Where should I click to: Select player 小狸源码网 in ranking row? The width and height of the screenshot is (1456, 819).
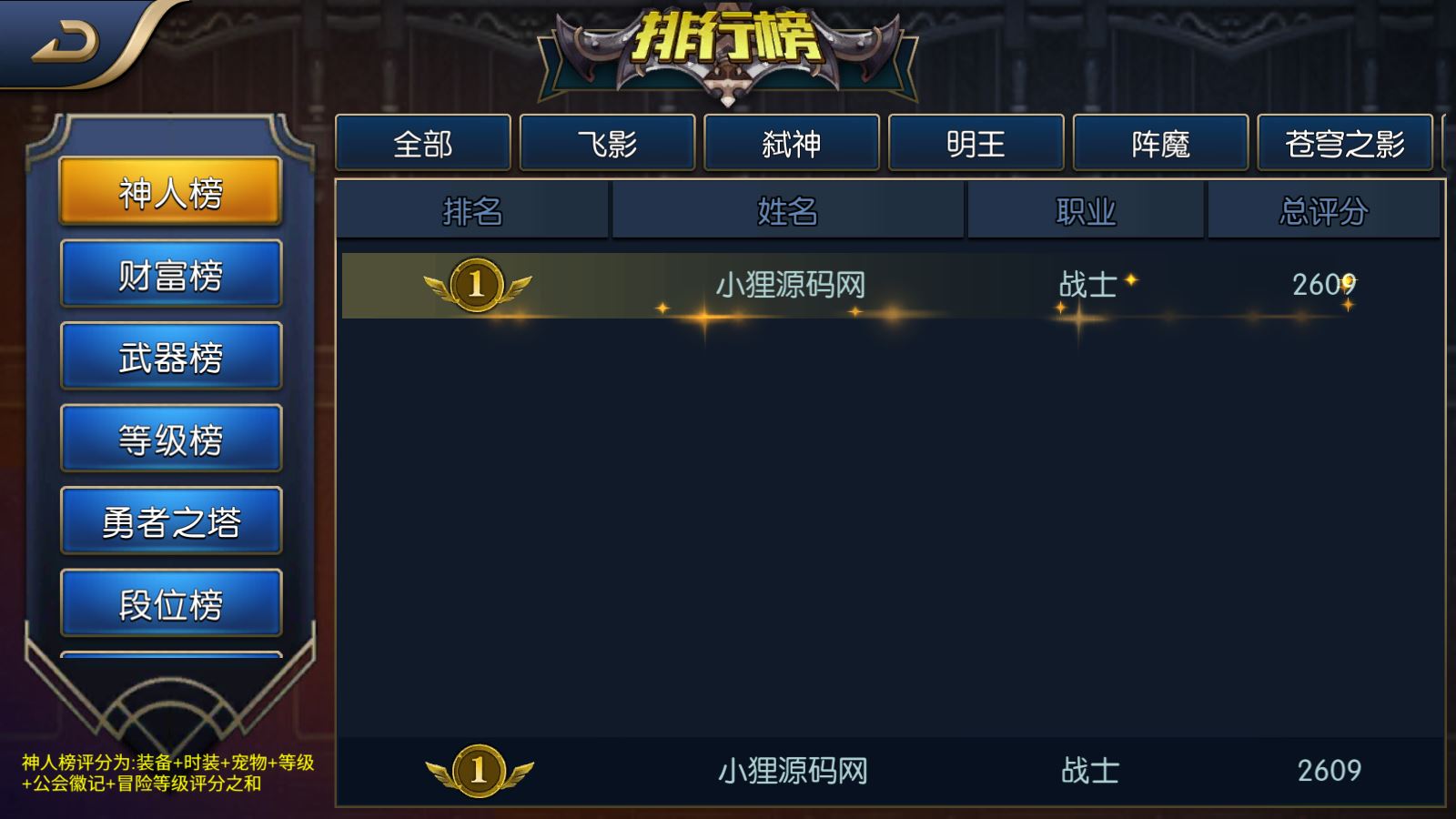[x=790, y=285]
